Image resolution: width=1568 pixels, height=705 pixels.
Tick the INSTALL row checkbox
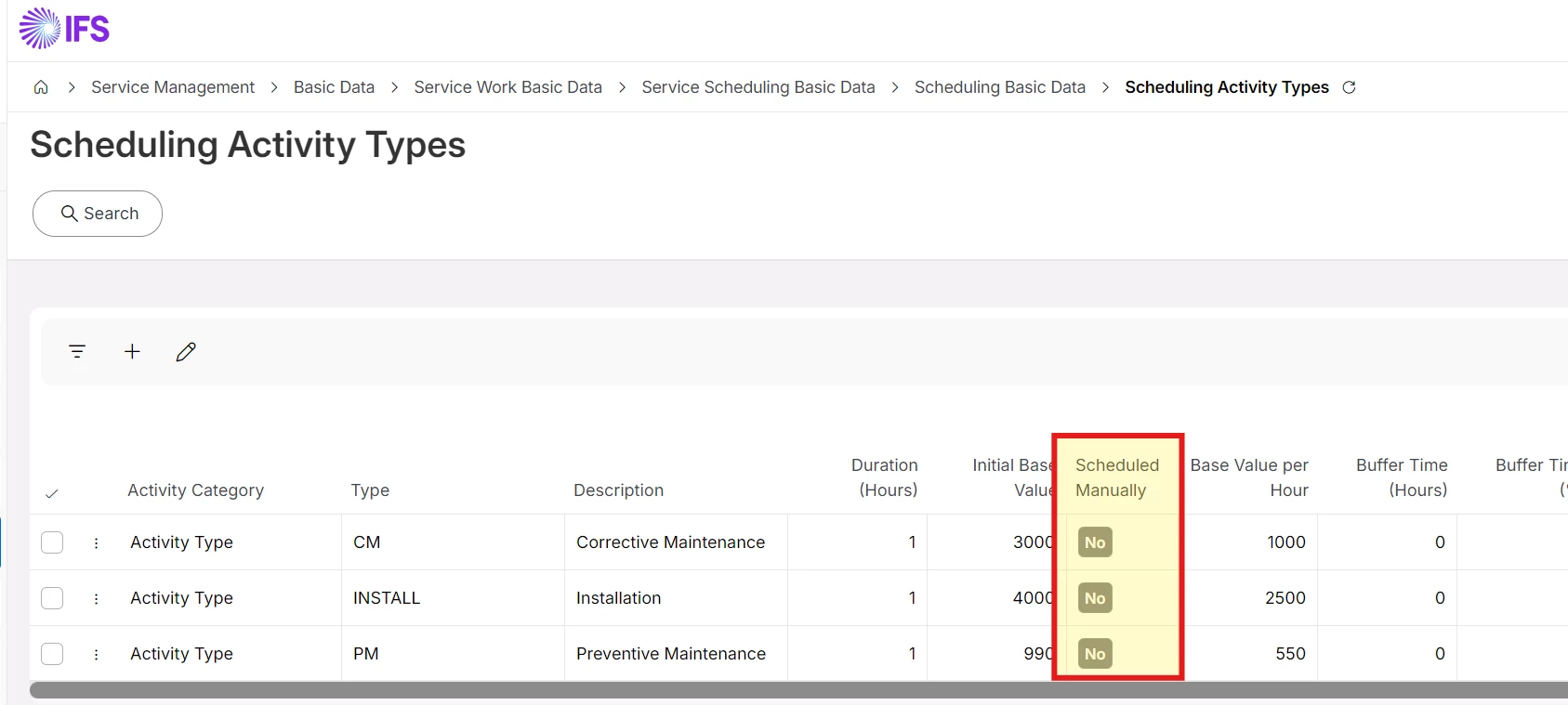(52, 598)
